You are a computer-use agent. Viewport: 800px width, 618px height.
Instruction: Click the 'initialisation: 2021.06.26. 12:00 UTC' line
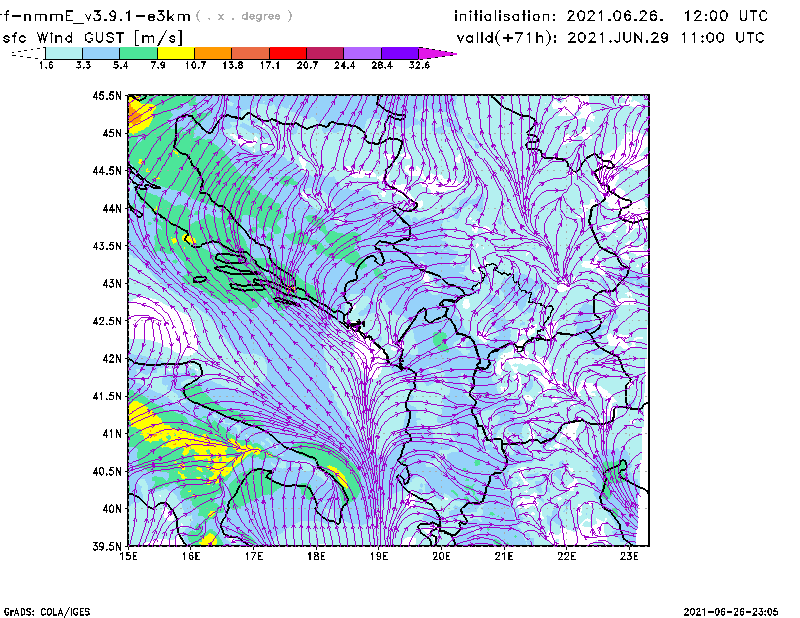click(x=611, y=16)
